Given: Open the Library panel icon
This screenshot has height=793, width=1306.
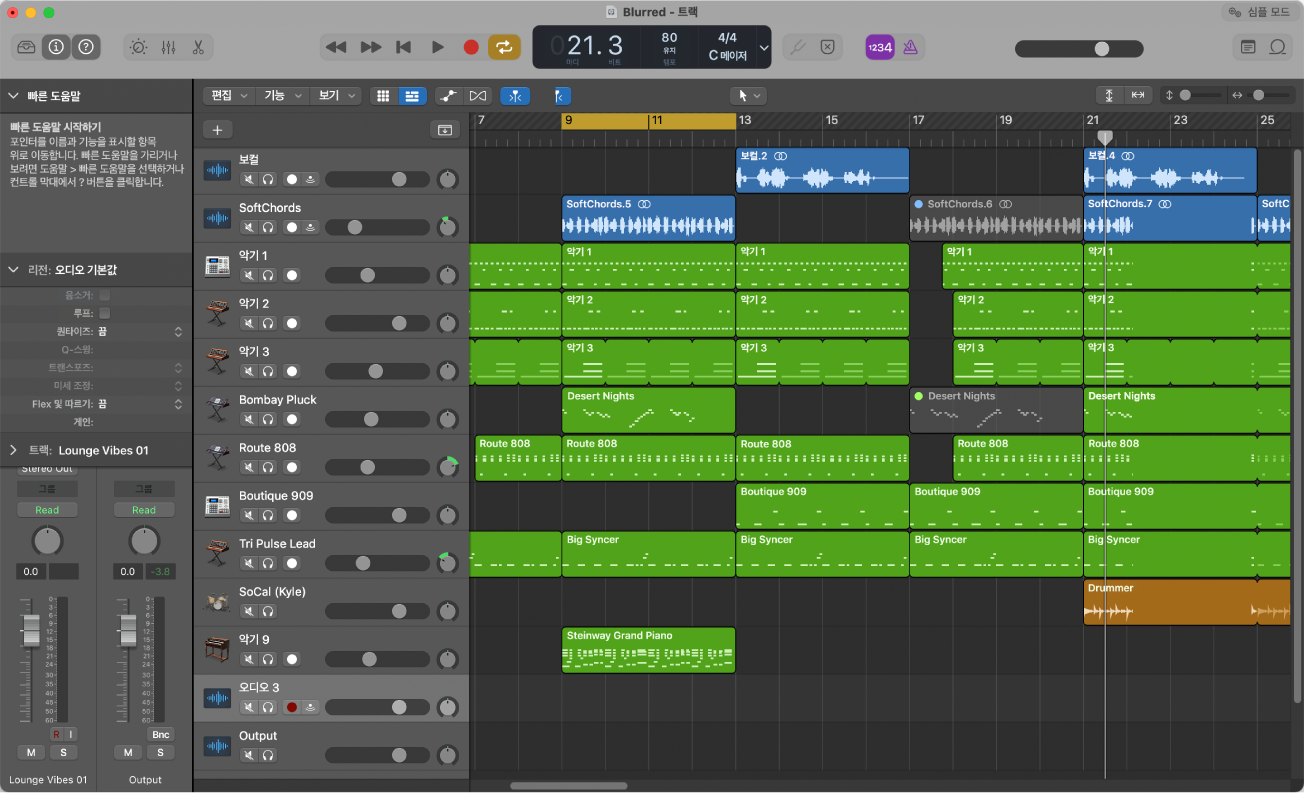Looking at the screenshot, I should pos(27,47).
